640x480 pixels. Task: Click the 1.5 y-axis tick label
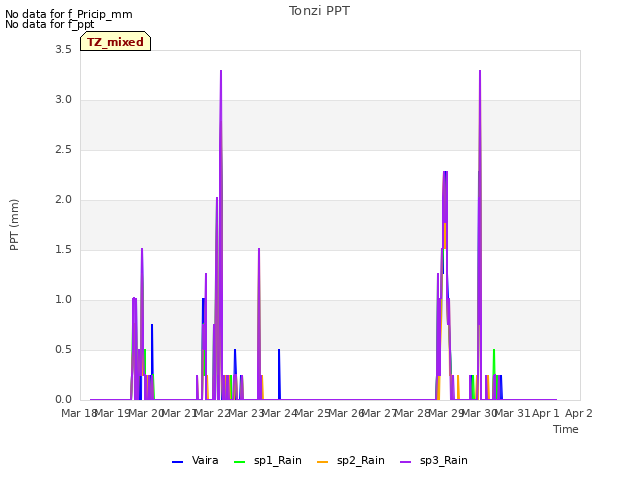[x=63, y=249]
